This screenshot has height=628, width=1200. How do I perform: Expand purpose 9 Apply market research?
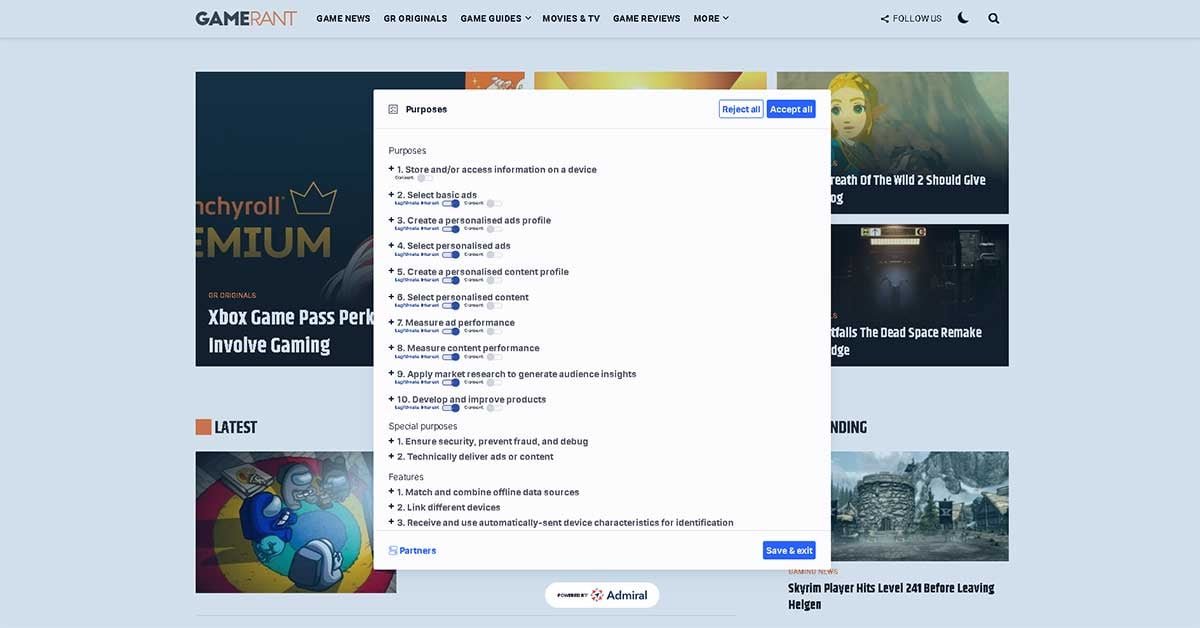tap(392, 374)
